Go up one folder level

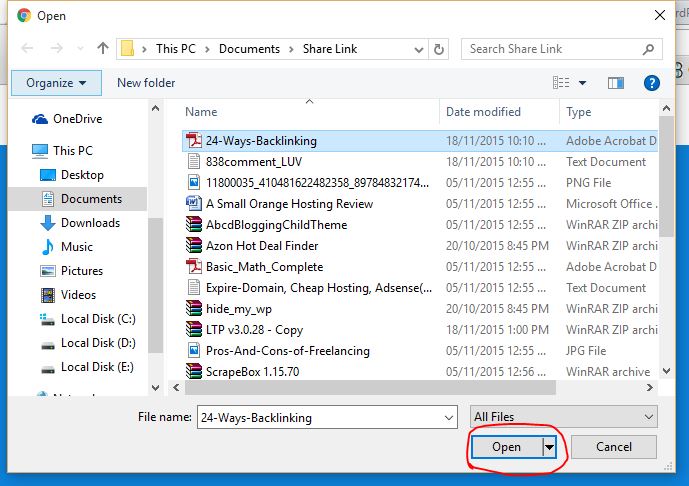click(x=103, y=48)
